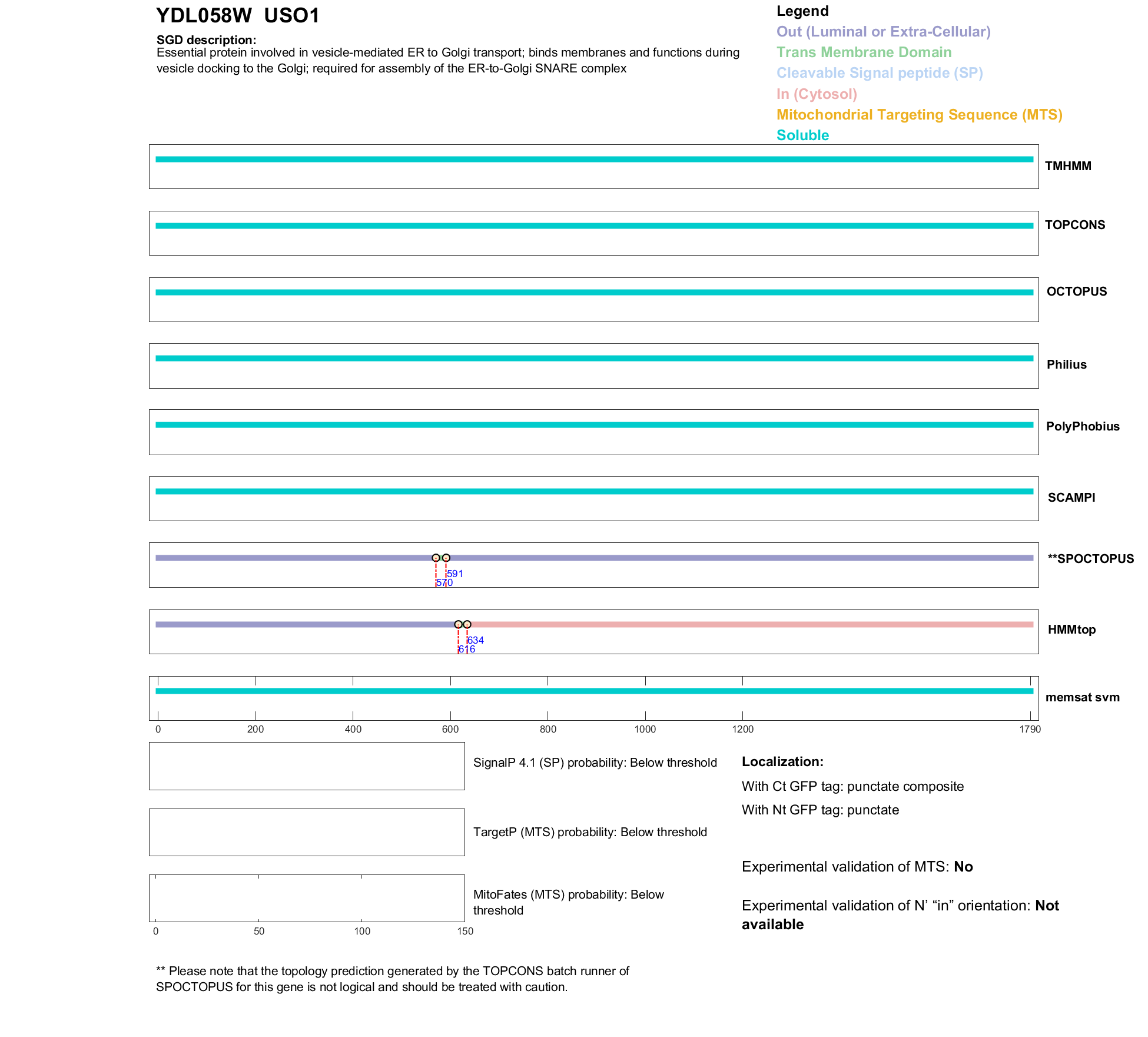
Task: Click the Soluble legend label
Action: [802, 135]
